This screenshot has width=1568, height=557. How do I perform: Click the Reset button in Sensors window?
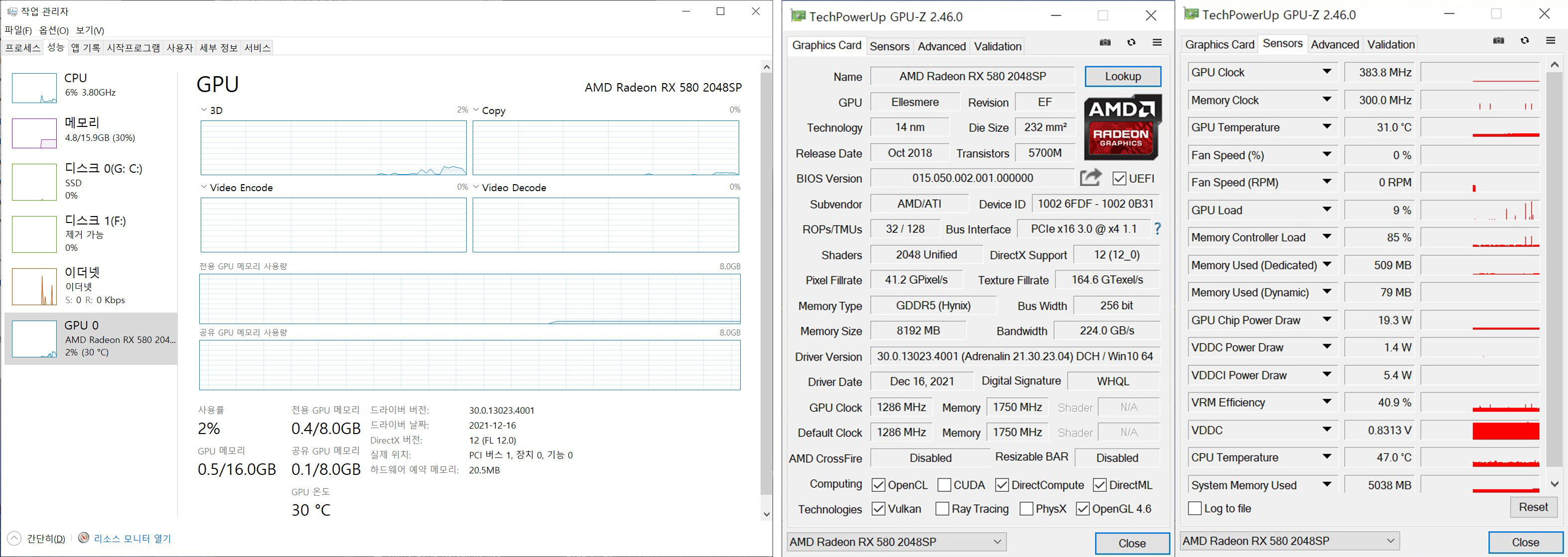coord(1533,507)
